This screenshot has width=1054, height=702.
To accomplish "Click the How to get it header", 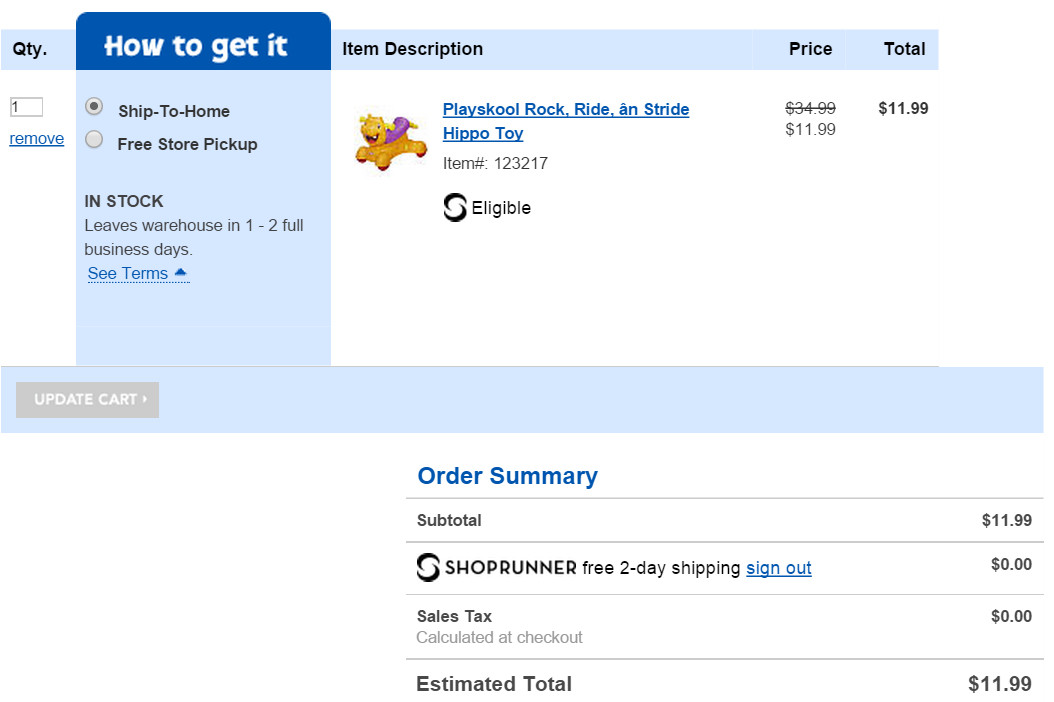I will click(x=196, y=46).
